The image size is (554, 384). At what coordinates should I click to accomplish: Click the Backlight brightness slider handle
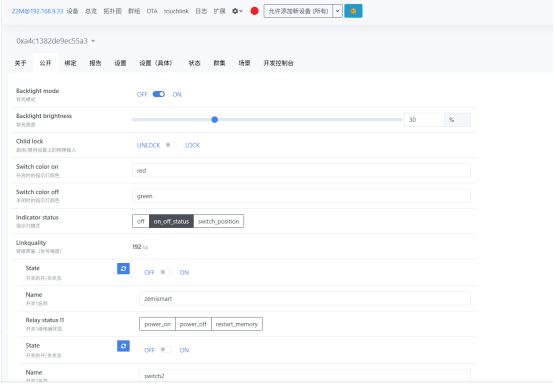tap(214, 120)
